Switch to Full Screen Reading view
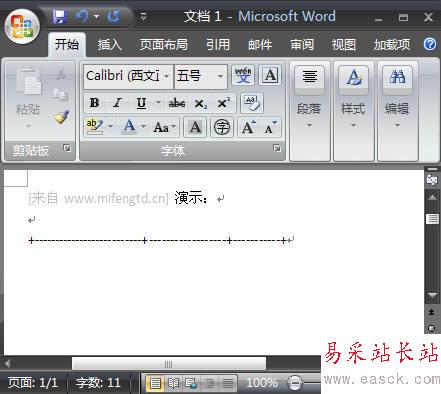This screenshot has height=394, width=441. 173,383
